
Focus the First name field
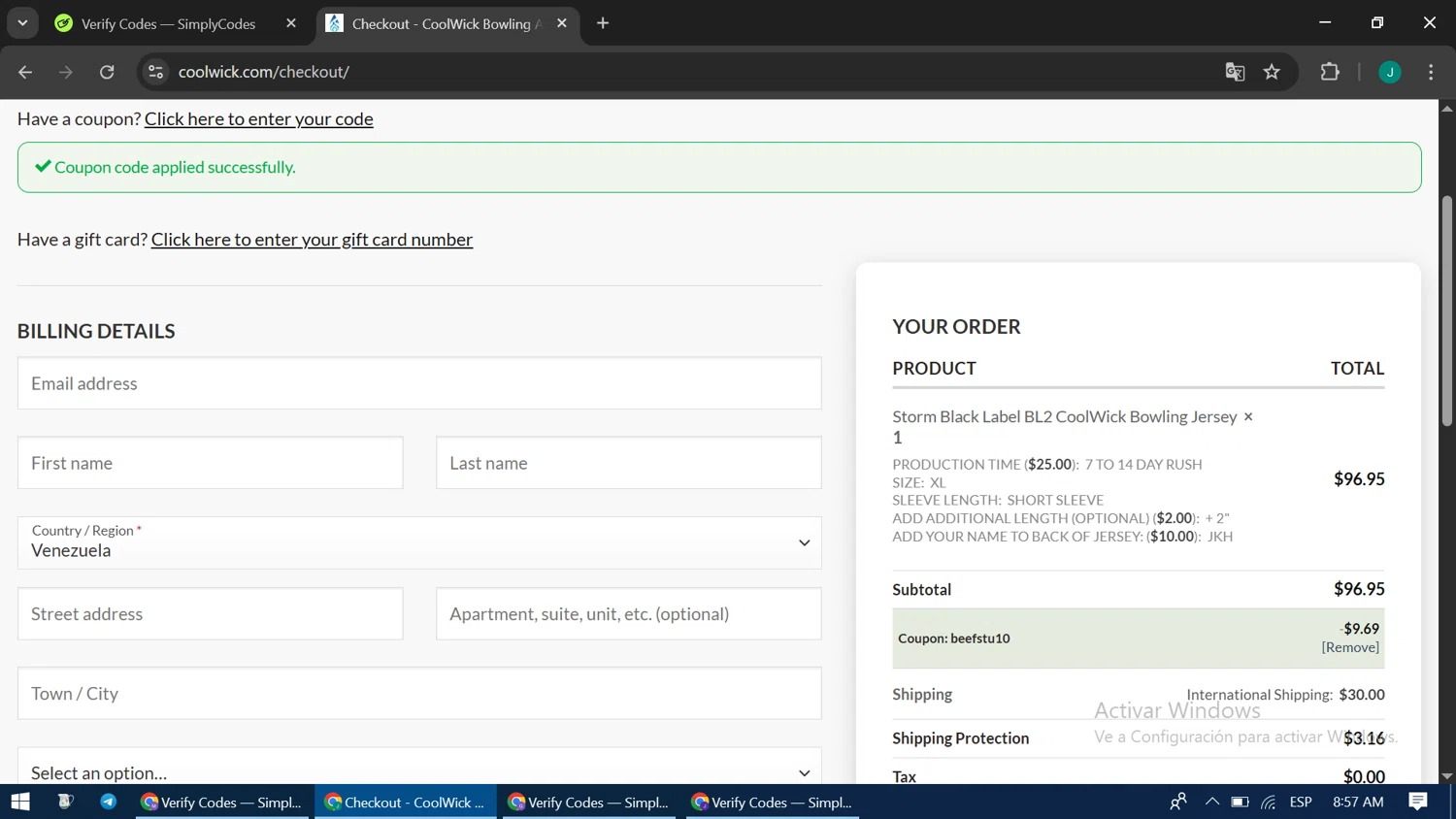(210, 463)
